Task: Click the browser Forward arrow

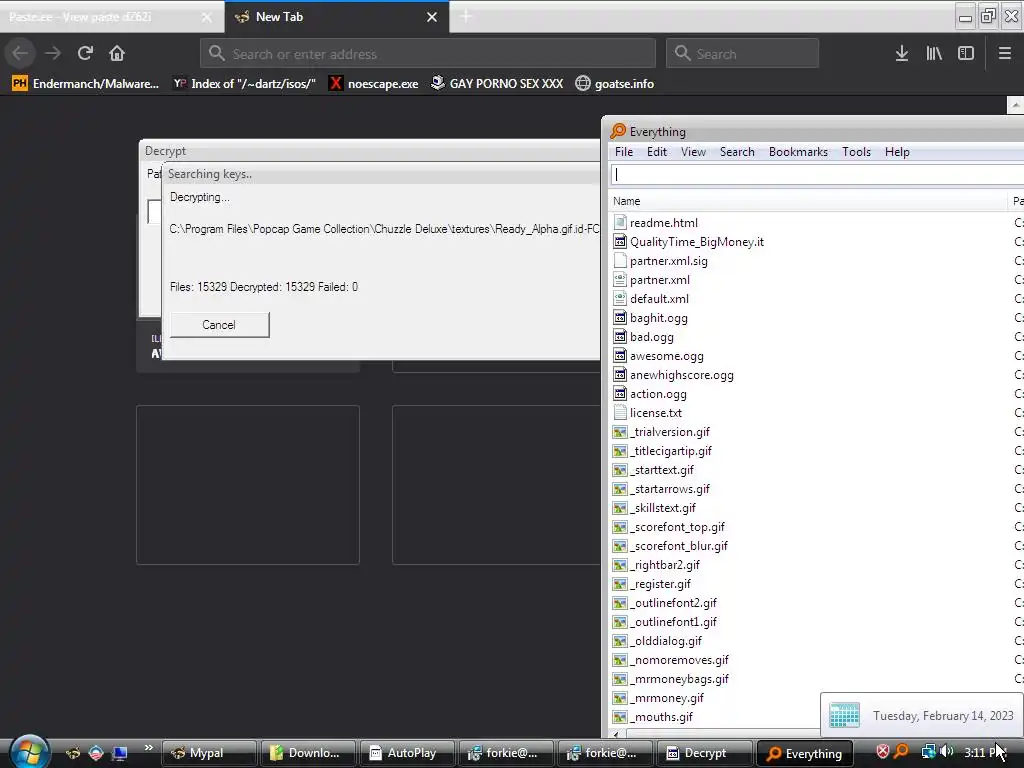Action: pos(53,53)
